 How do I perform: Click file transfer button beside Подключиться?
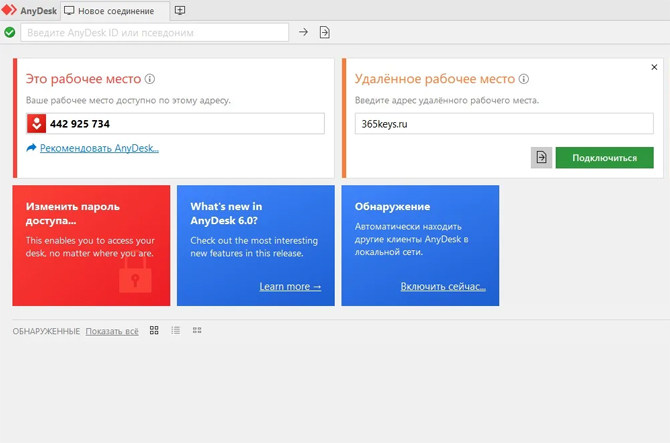(541, 158)
